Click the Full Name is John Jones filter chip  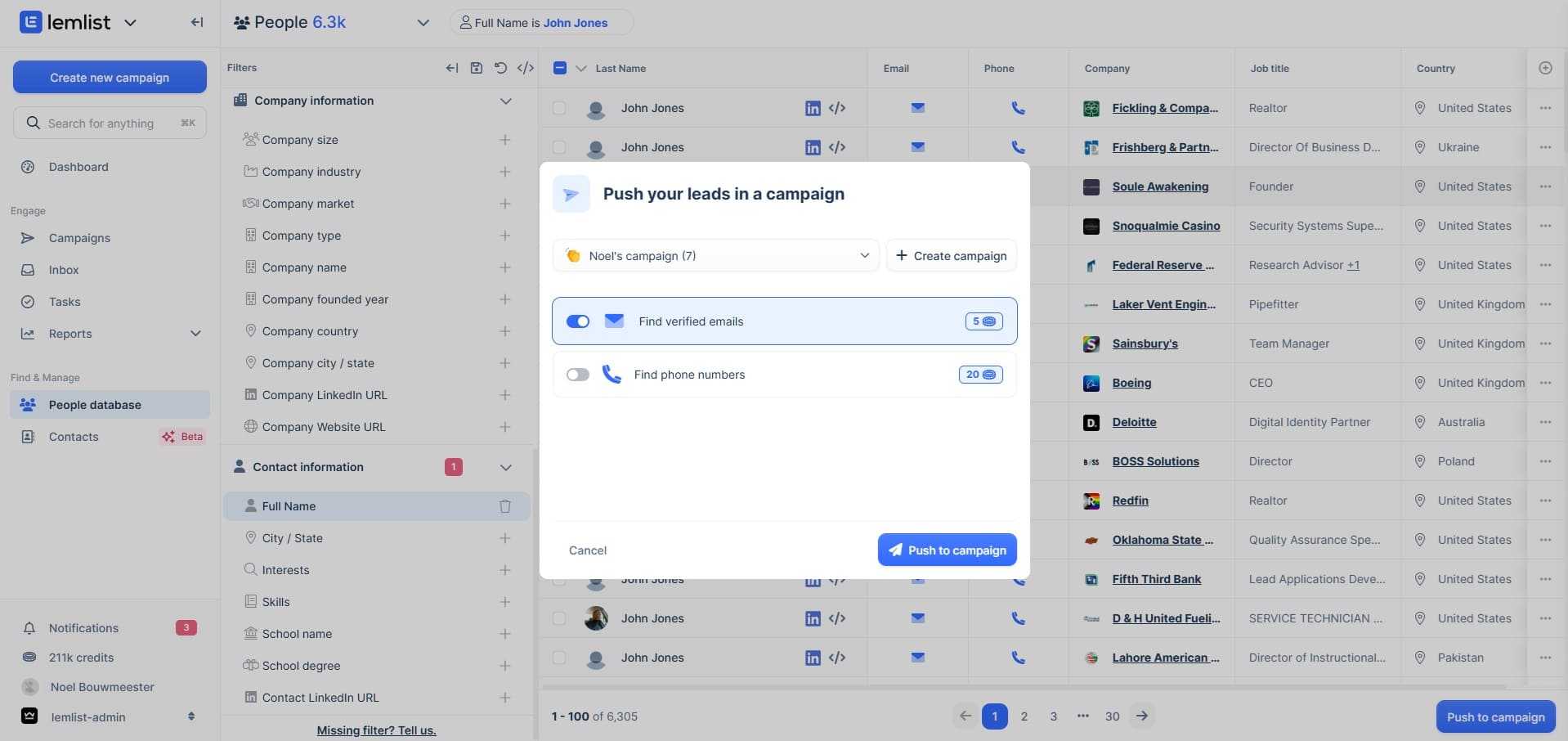point(540,23)
